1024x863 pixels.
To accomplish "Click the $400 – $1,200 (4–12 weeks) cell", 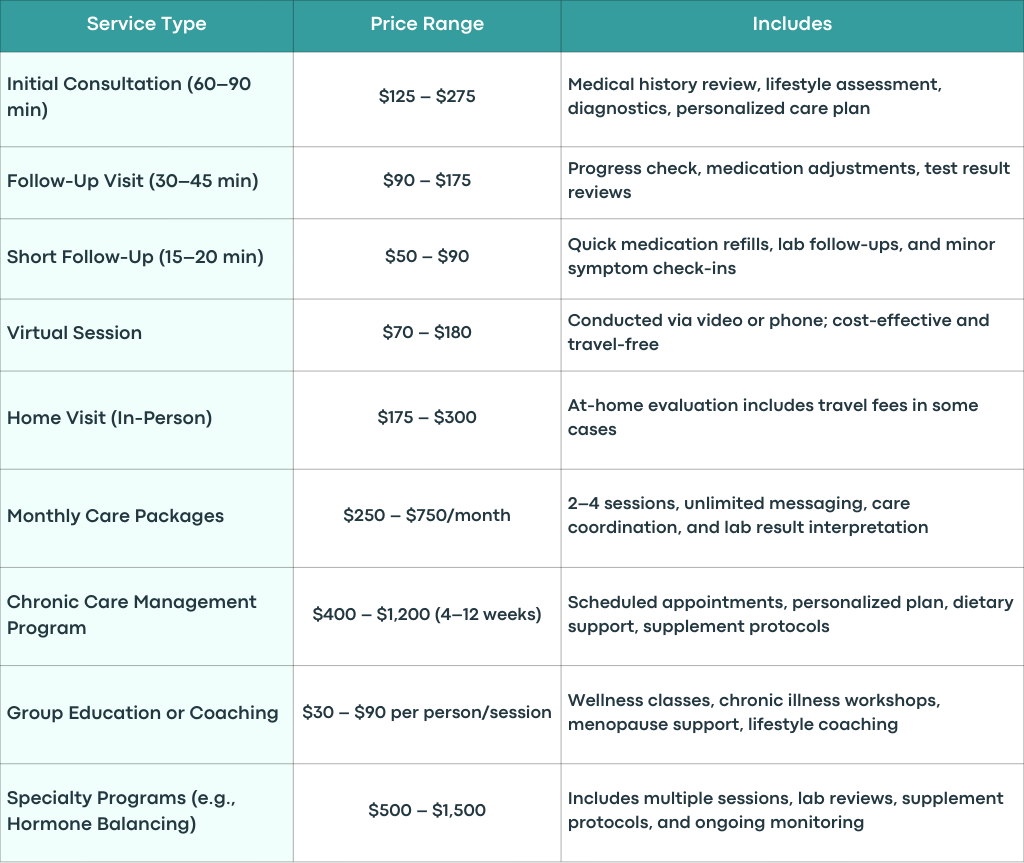I will (427, 617).
